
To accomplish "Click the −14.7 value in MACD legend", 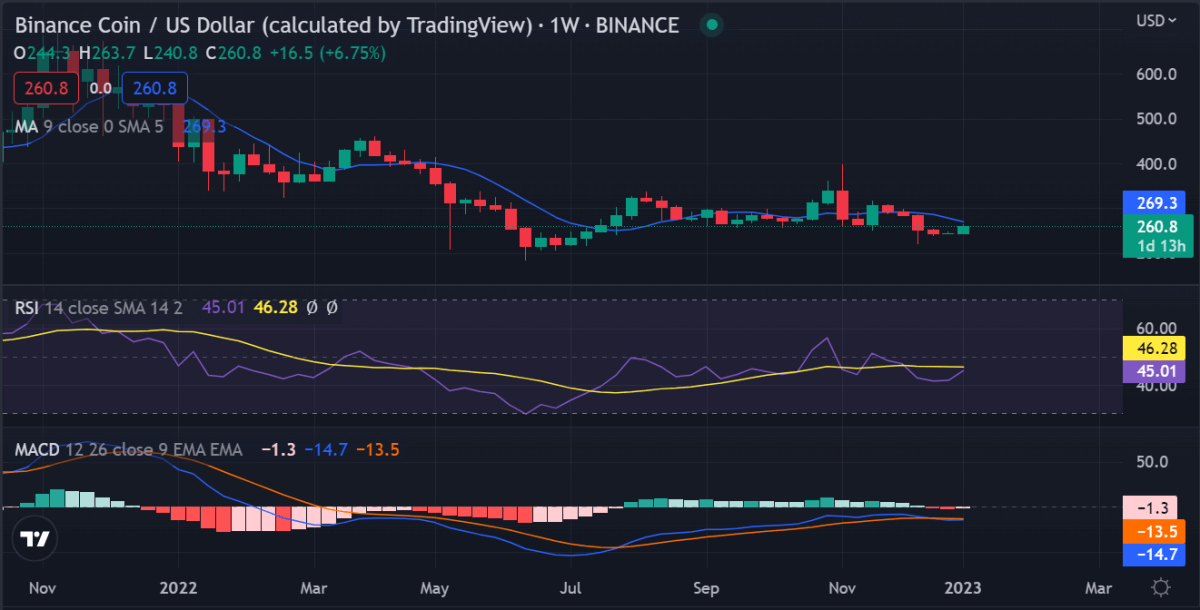I will tap(328, 450).
